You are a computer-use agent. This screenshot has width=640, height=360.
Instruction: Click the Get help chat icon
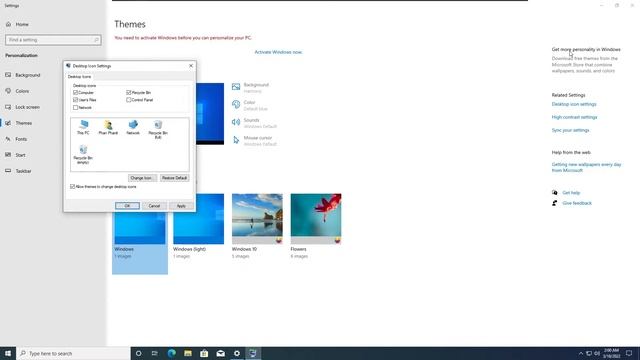pos(555,193)
